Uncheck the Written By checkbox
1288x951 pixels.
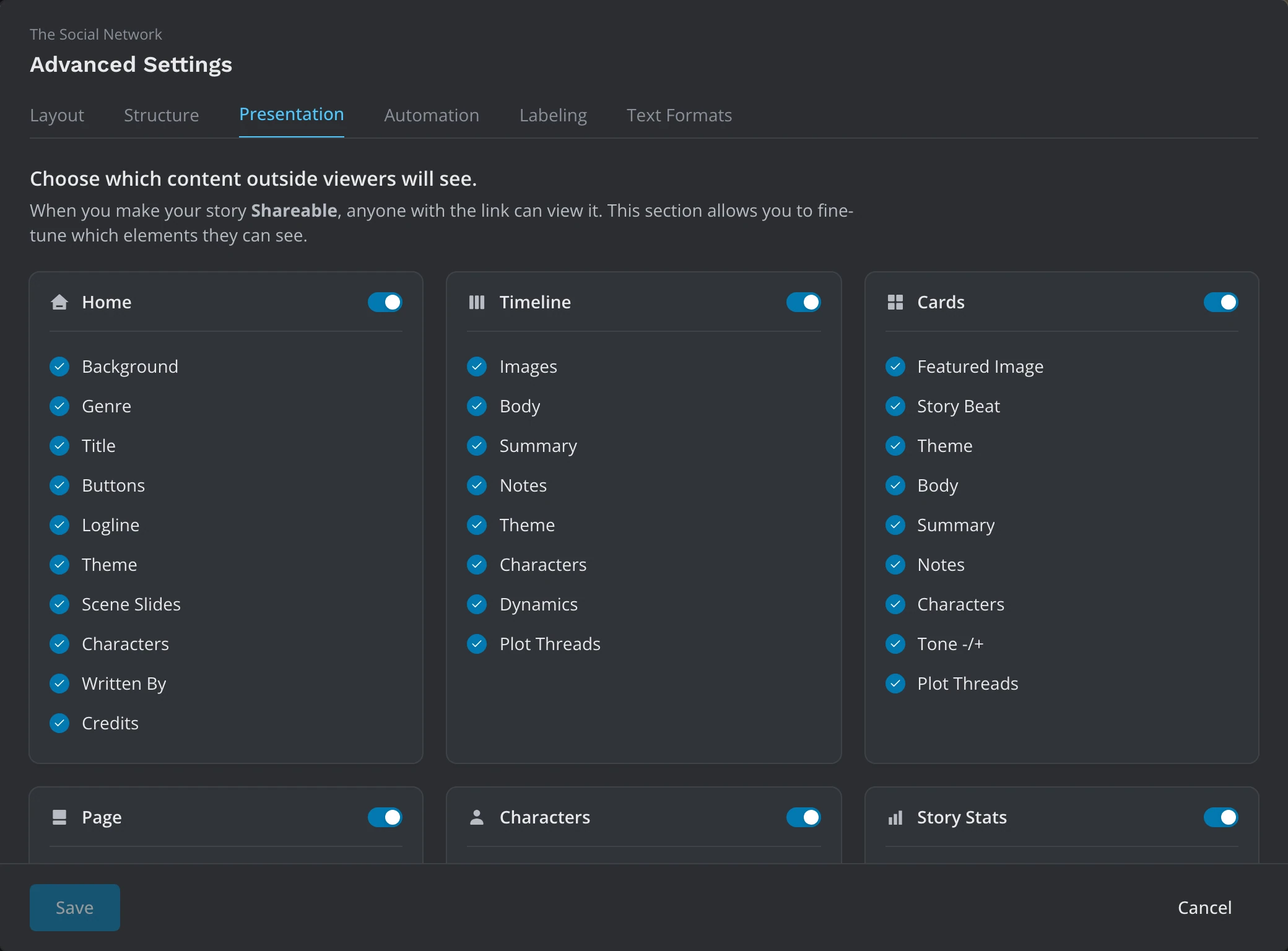point(59,684)
